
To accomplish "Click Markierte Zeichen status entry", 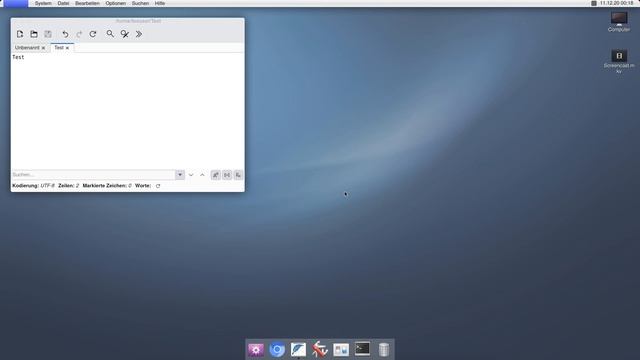I will 107,186.
